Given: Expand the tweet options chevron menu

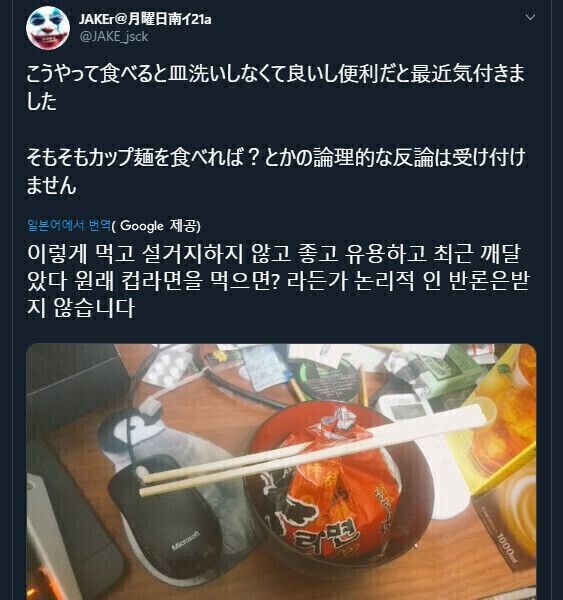Looking at the screenshot, I should [x=530, y=17].
